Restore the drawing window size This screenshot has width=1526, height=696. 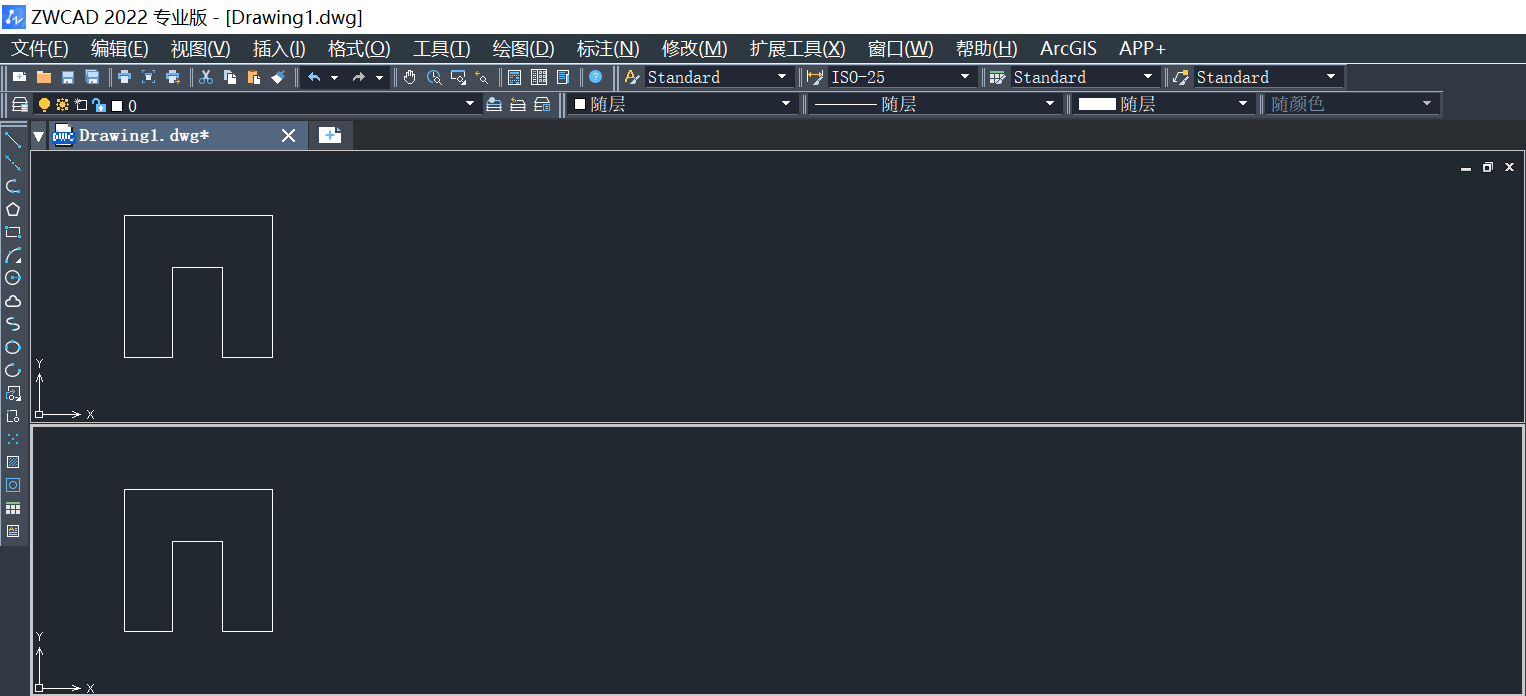point(1488,167)
